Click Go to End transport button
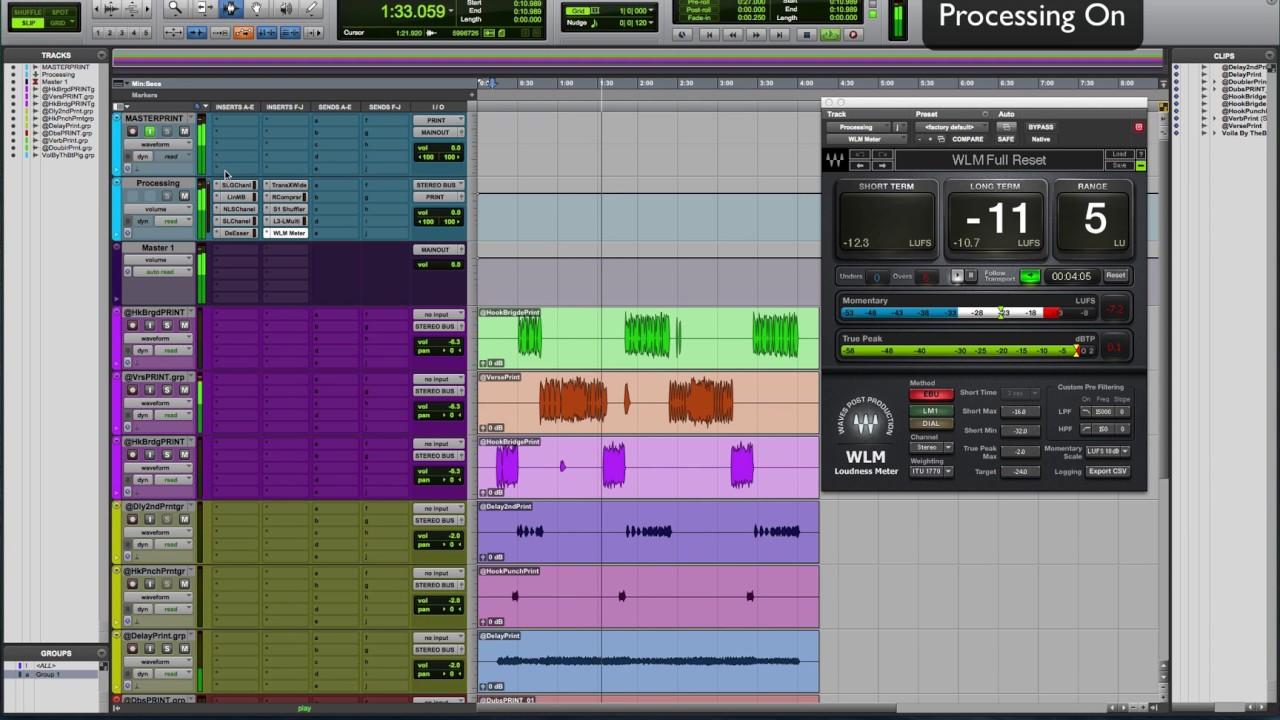 tap(780, 35)
